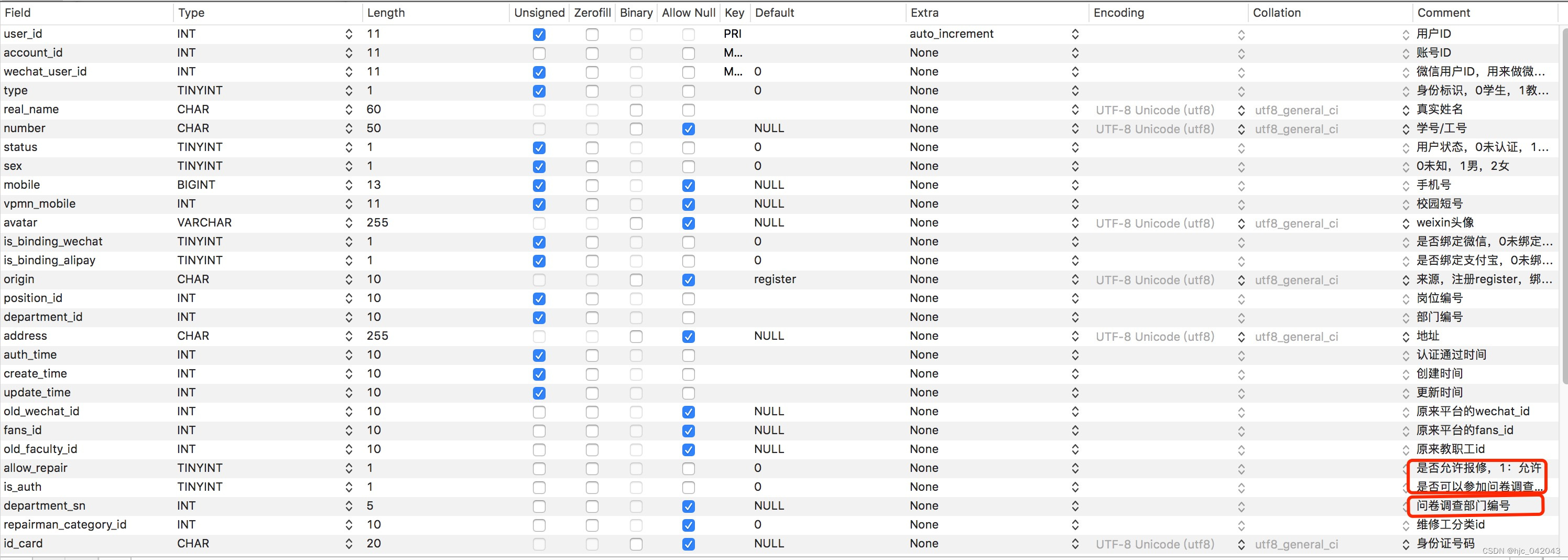Open Encoding dropdown for real_name row
This screenshot has height=560, width=1568.
pos(1241,111)
